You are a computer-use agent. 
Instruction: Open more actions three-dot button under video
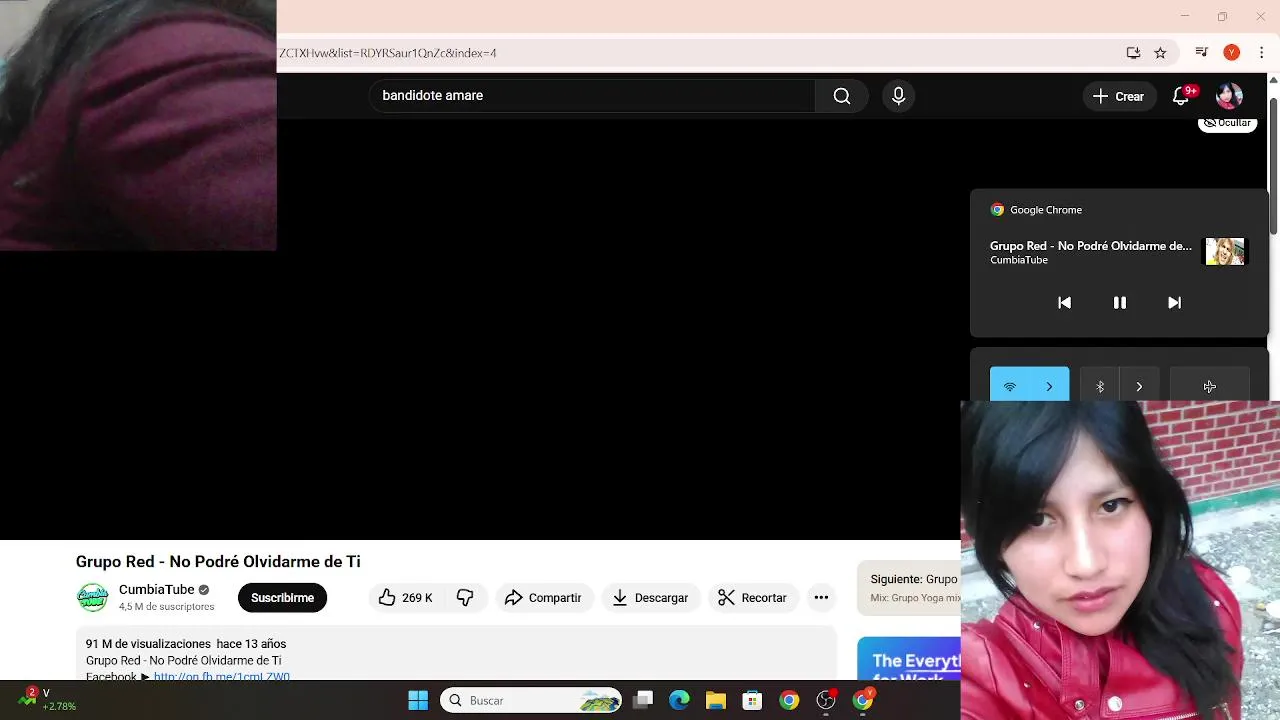(821, 598)
